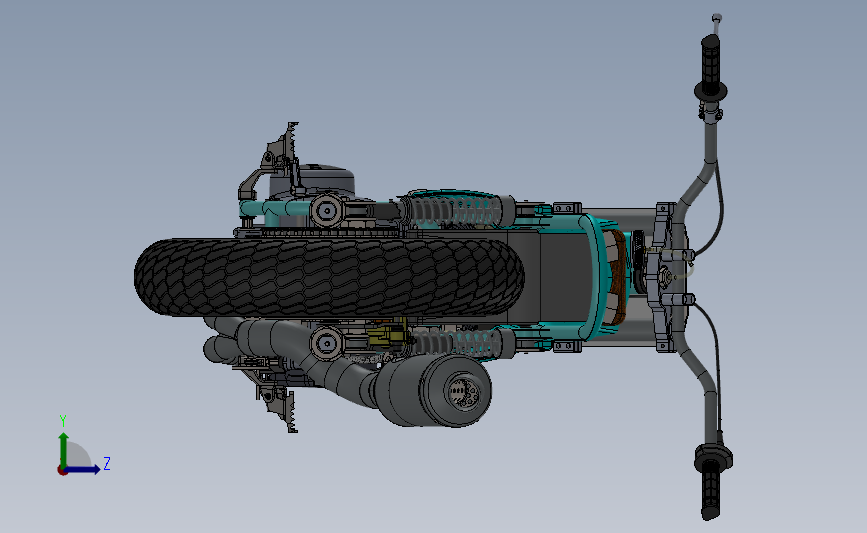
Task: Click the green Y axis arrow of the triad
Action: (x=64, y=449)
